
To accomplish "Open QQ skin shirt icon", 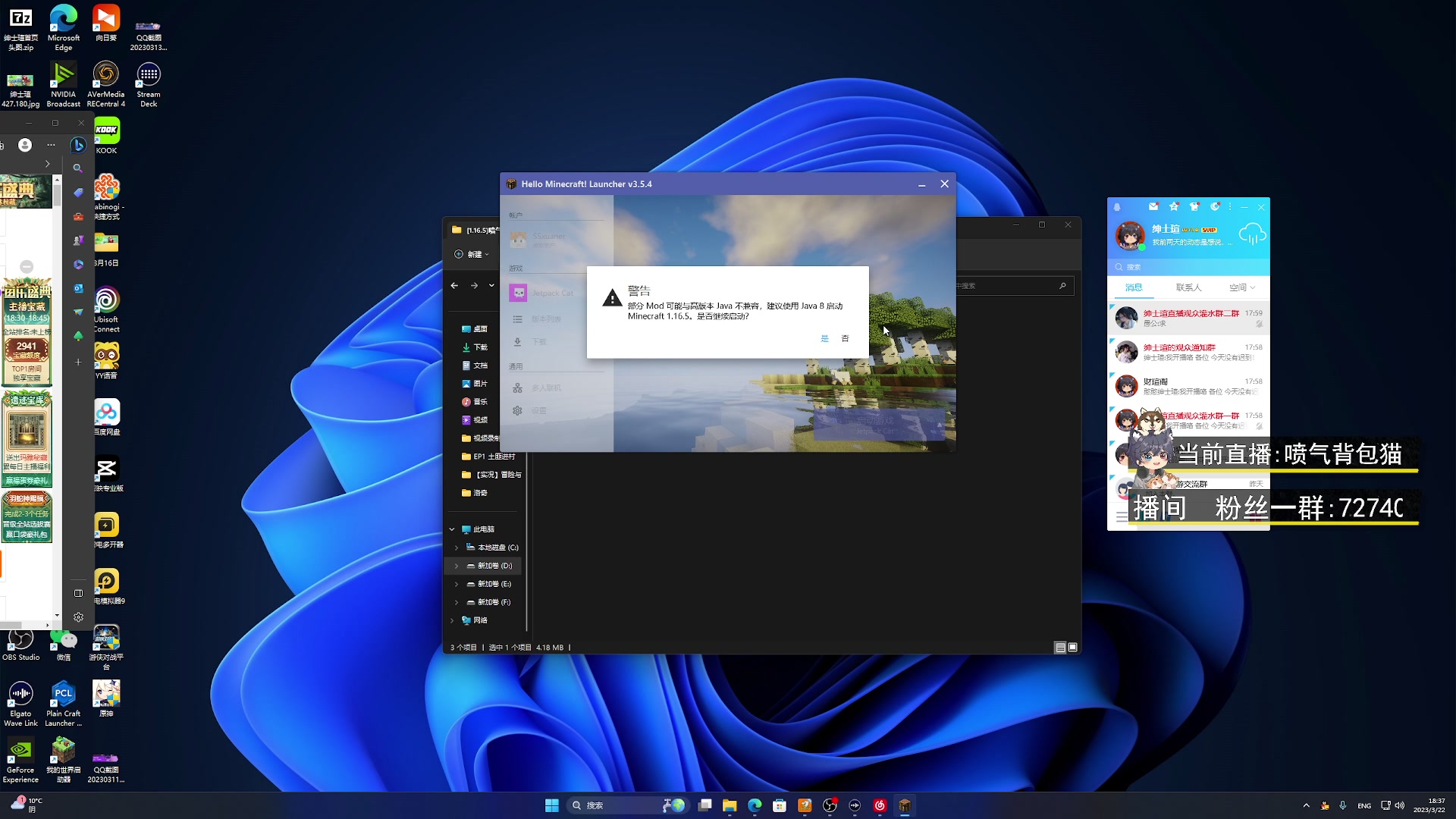I will 1194,206.
